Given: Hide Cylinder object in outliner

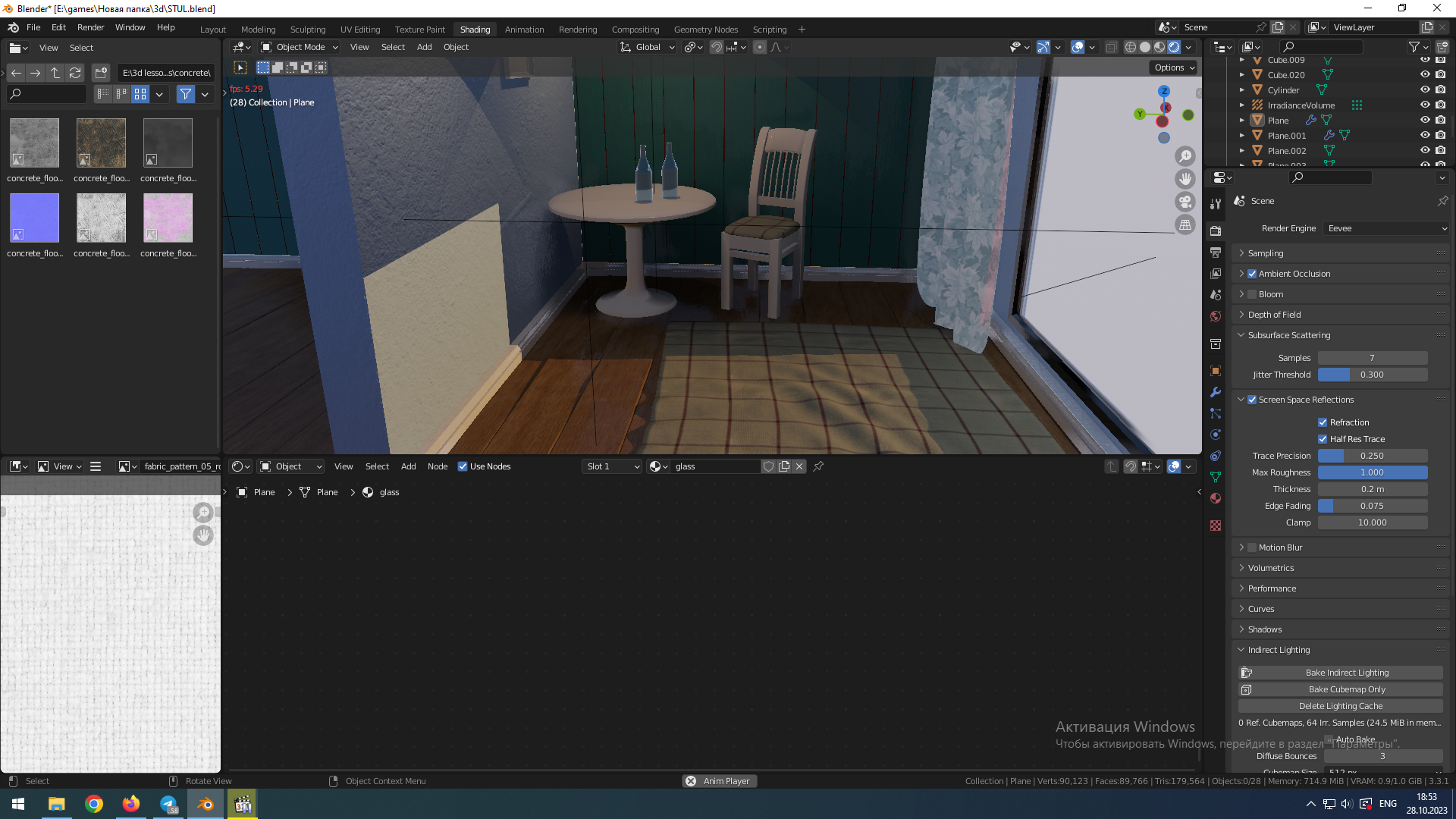Looking at the screenshot, I should click(x=1425, y=89).
